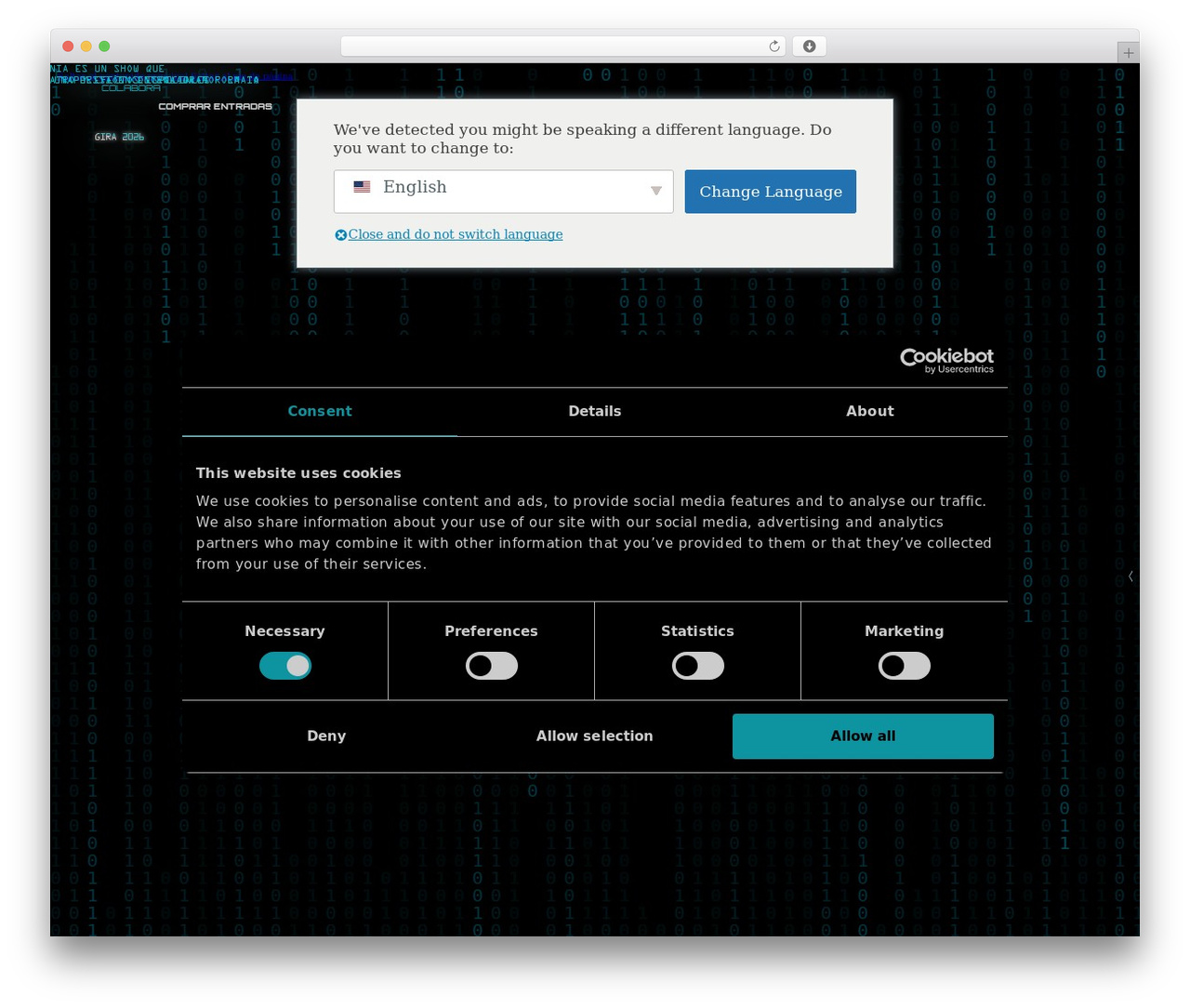Viewport: 1190px width, 1008px height.
Task: Open the GIRA 2026 link
Action: point(119,137)
